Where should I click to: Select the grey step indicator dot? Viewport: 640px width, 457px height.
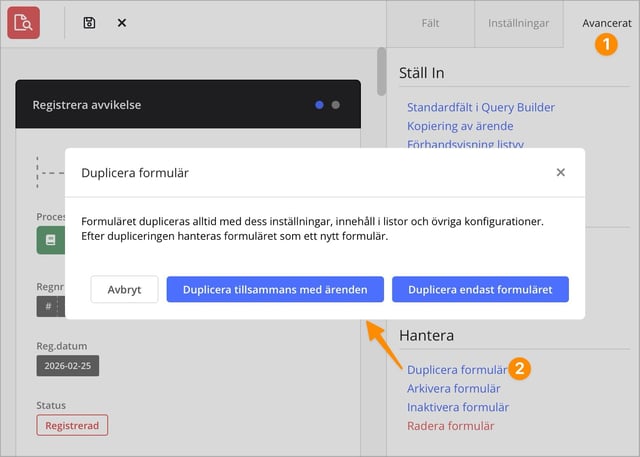tap(336, 105)
